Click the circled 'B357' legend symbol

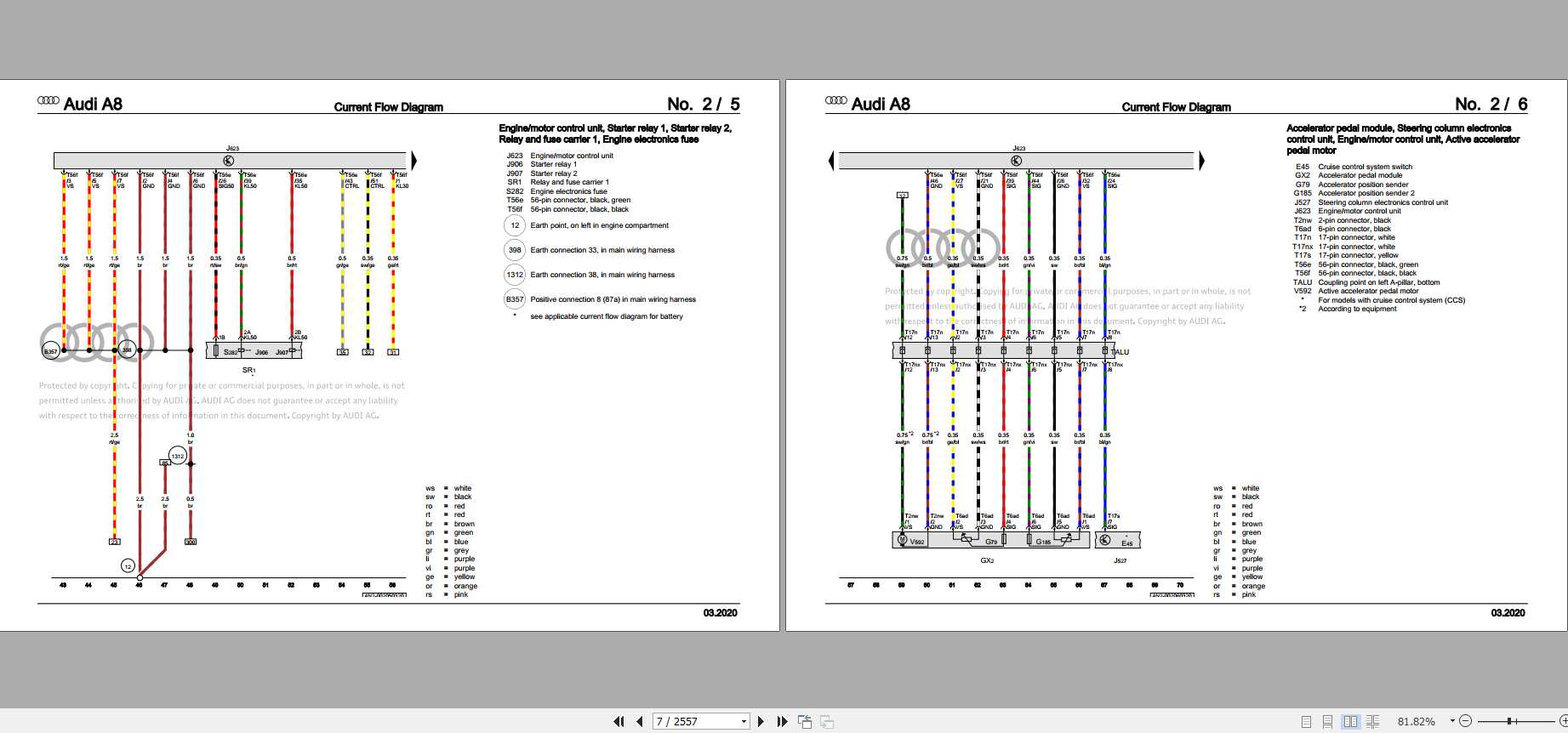tap(515, 299)
